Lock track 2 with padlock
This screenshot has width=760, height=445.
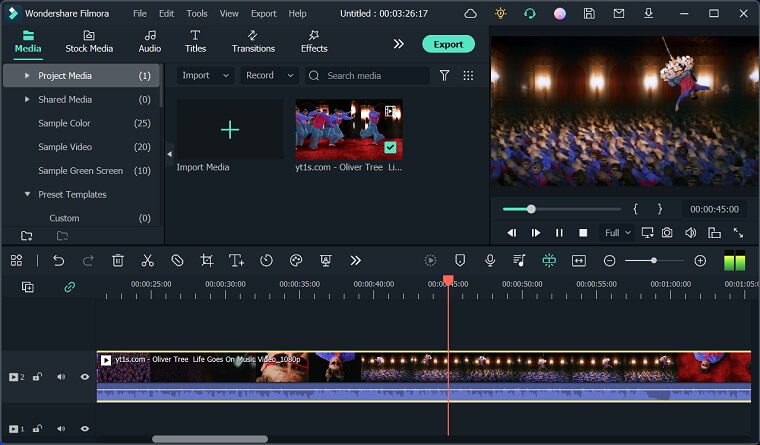pos(37,377)
